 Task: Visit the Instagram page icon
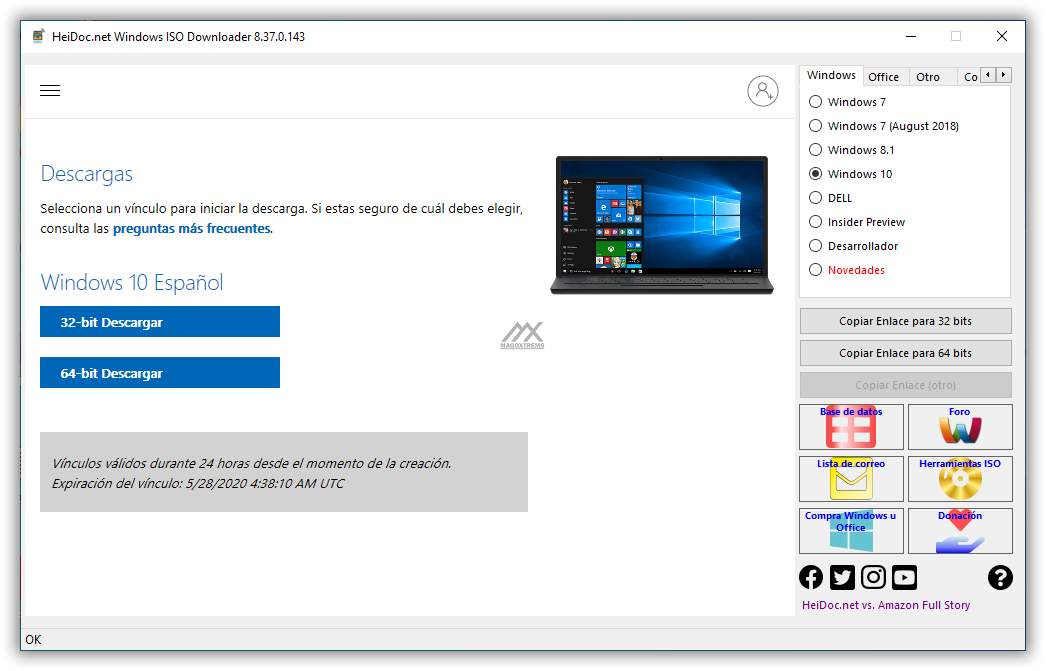pos(873,577)
